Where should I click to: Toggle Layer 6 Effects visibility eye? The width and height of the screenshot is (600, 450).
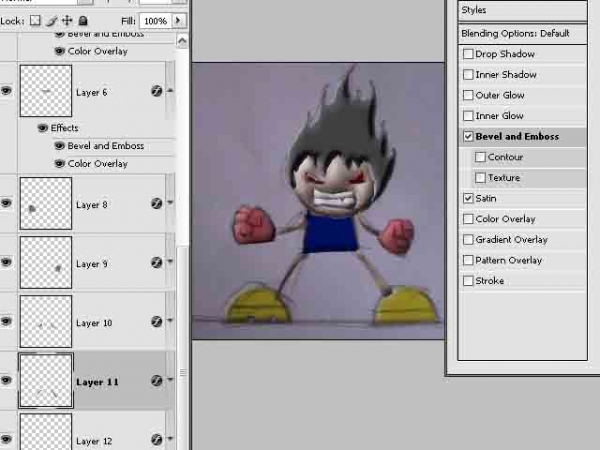click(x=43, y=128)
